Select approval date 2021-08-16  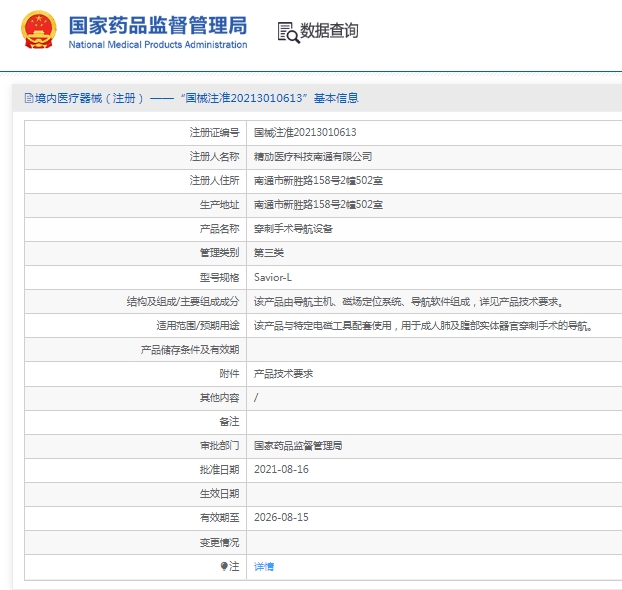[281, 469]
